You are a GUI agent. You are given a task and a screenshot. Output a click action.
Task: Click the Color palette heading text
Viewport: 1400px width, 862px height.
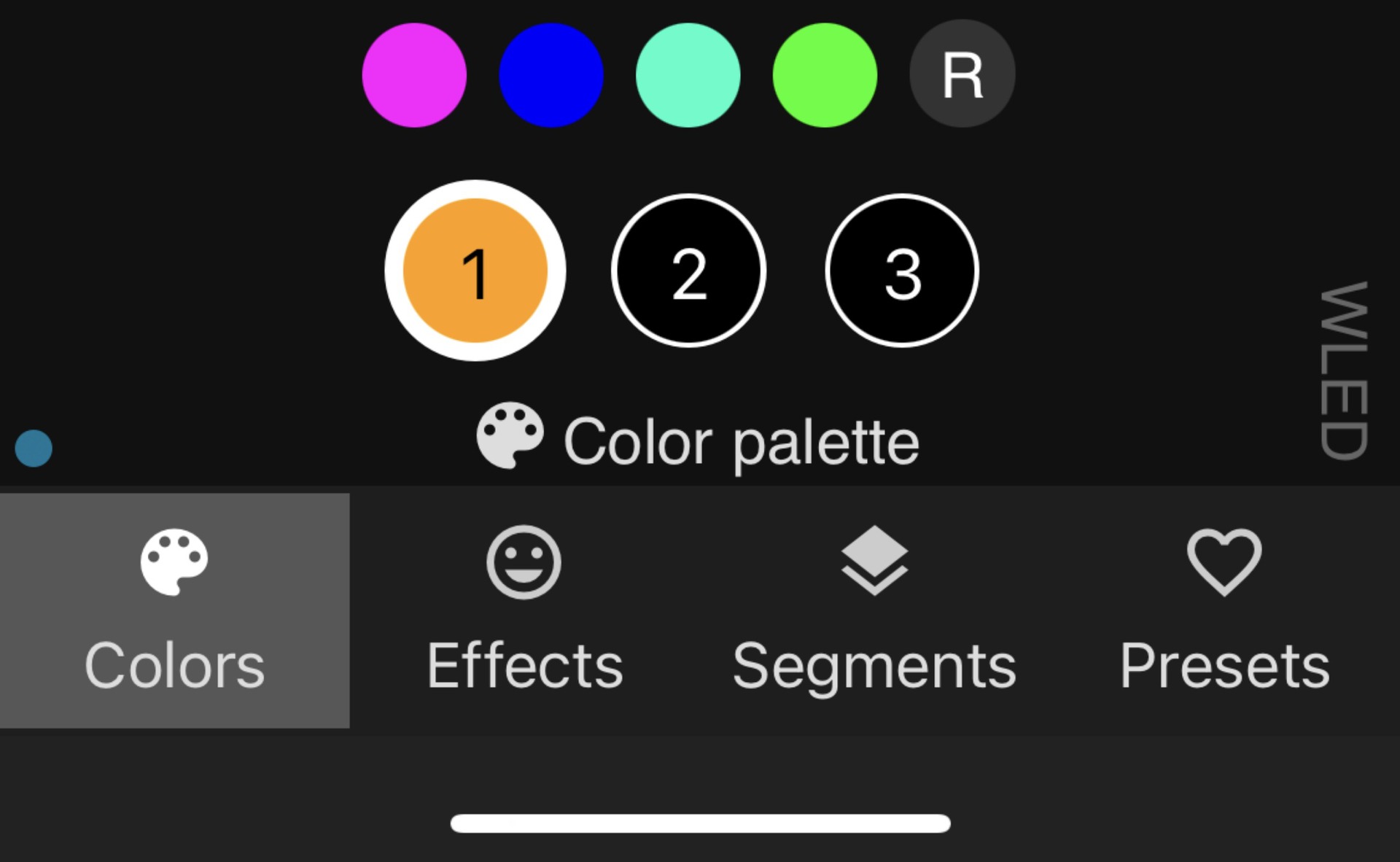742,442
